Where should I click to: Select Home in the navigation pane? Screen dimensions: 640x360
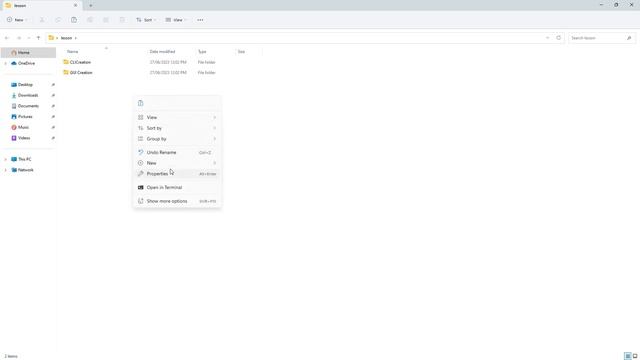tap(29, 53)
